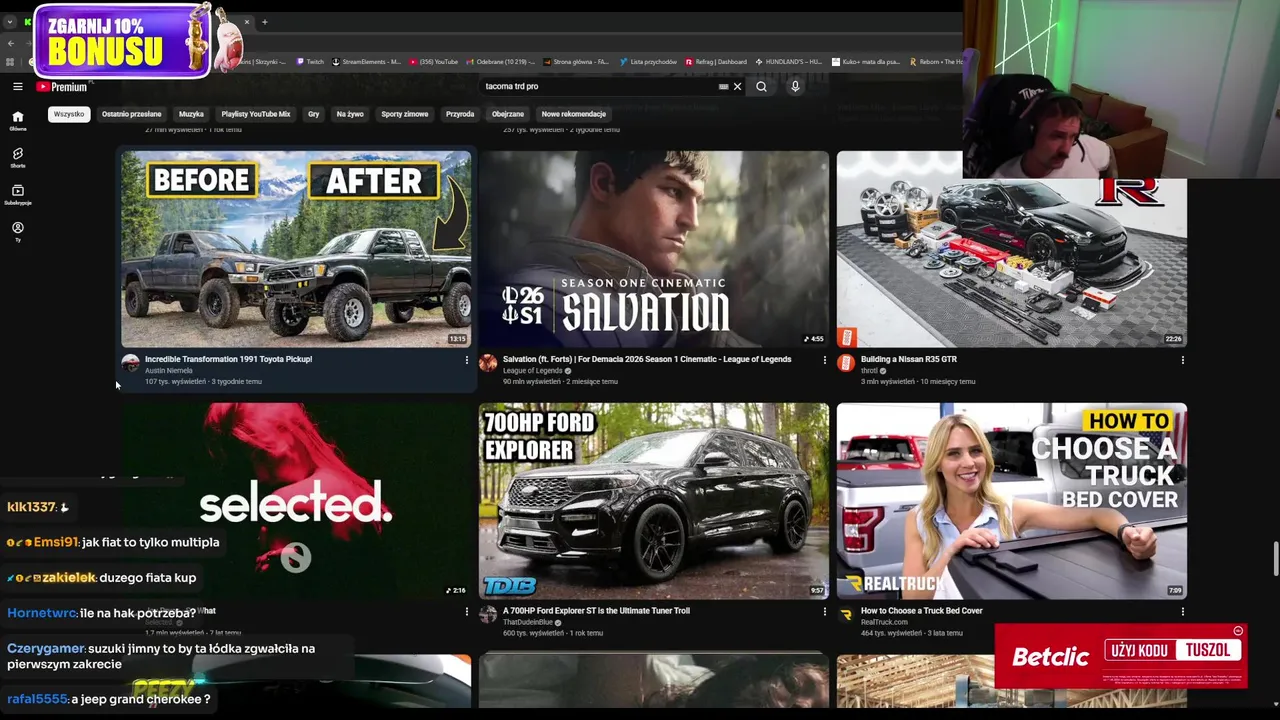The image size is (1280, 720).
Task: Select the 'Wszystko' filter chip
Action: [69, 114]
